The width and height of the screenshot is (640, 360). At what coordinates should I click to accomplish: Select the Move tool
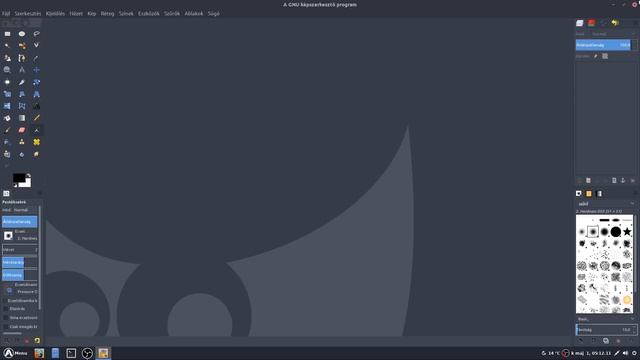coord(36,70)
